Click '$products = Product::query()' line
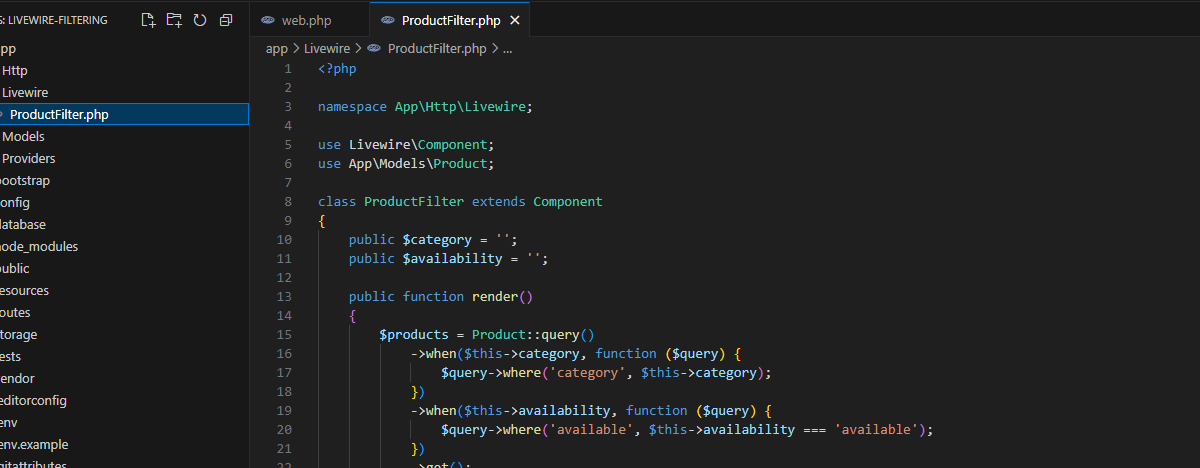Image resolution: width=1200 pixels, height=468 pixels. pos(487,334)
